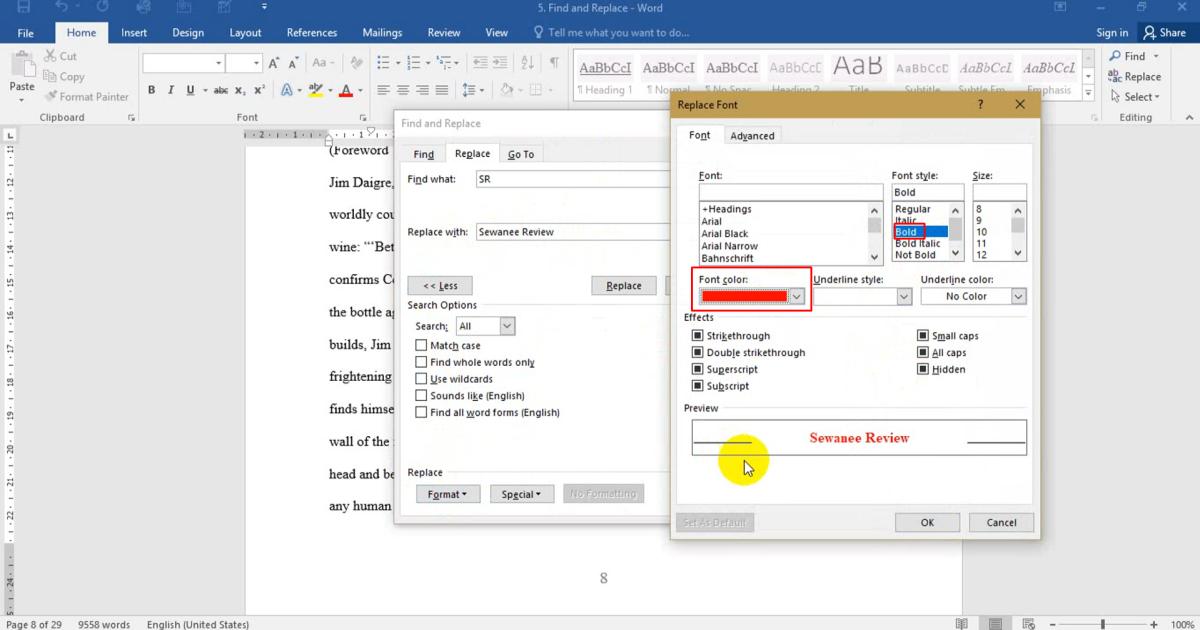1200x630 pixels.
Task: Toggle the Strikethrough effect checkbox
Action: 698,336
